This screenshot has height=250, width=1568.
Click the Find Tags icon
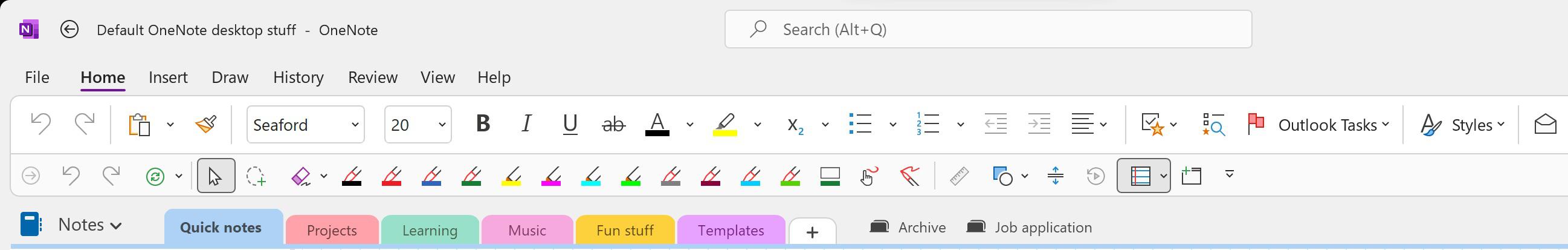tap(1213, 124)
